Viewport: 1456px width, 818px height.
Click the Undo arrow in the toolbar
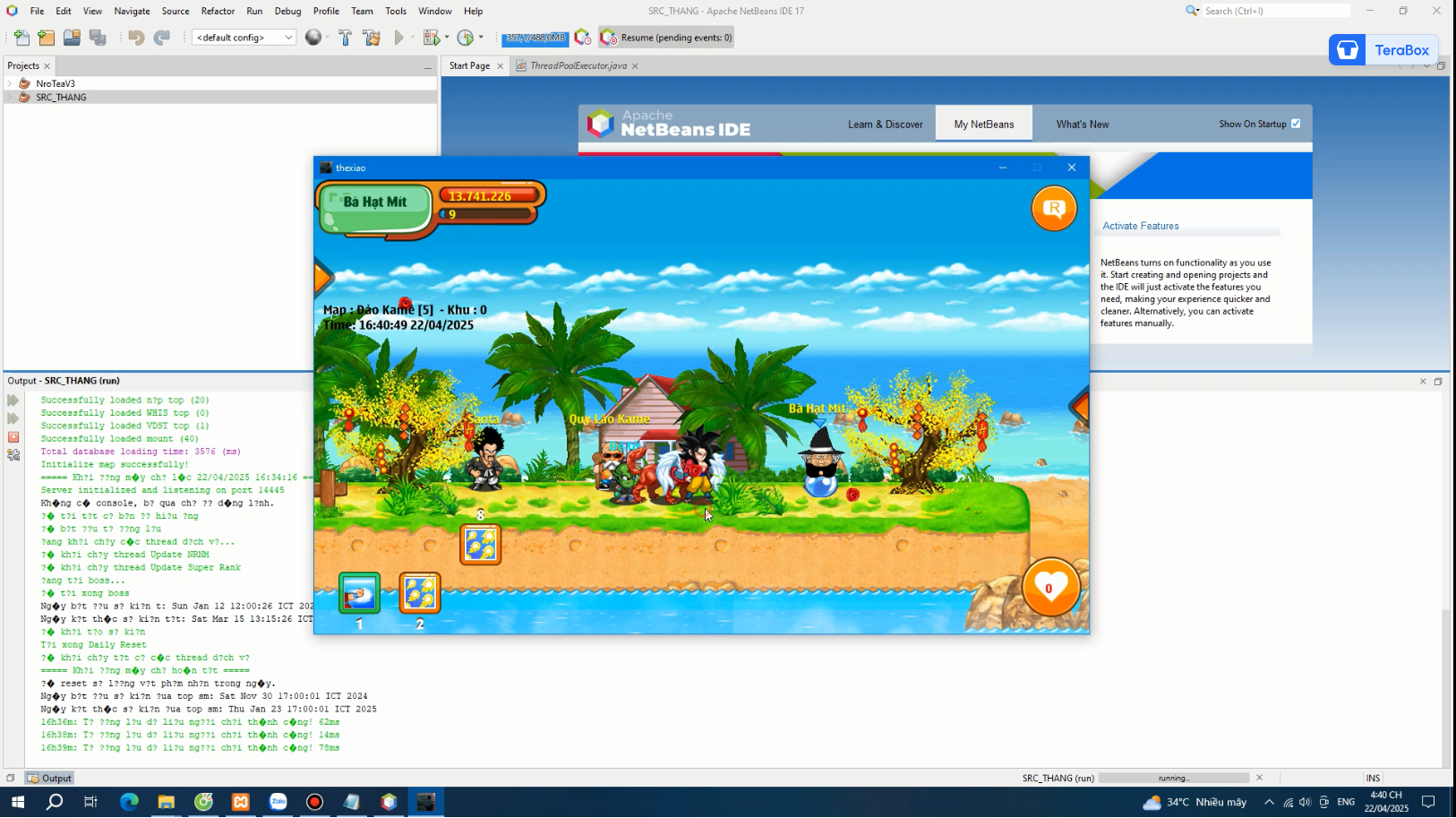(x=136, y=38)
